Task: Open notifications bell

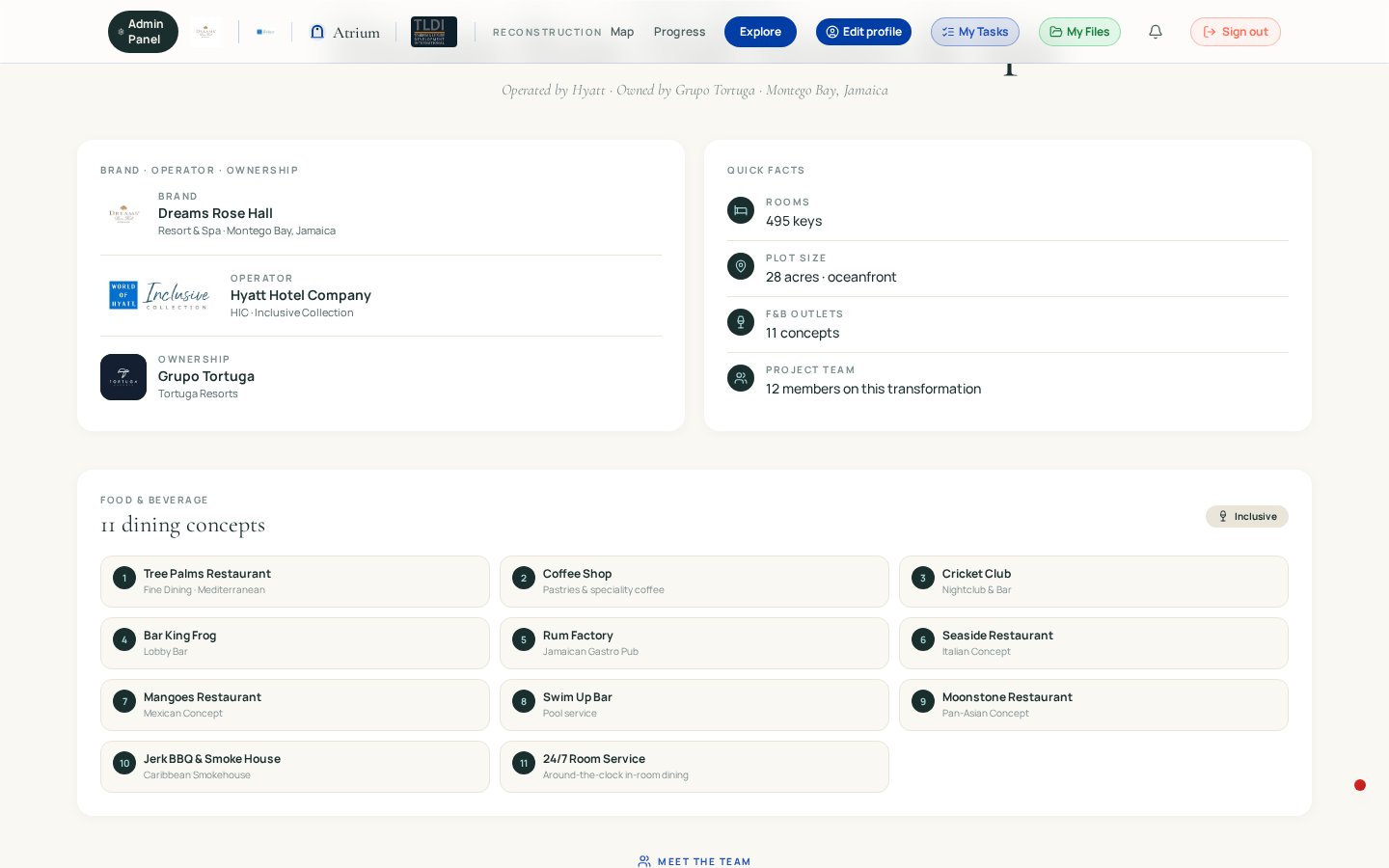Action: click(x=1156, y=32)
